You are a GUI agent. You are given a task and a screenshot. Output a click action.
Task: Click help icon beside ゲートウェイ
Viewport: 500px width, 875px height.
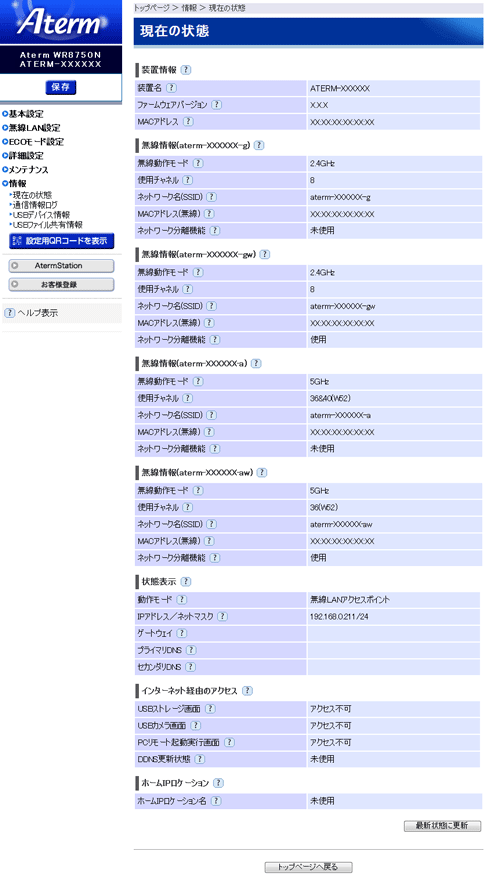(181, 633)
